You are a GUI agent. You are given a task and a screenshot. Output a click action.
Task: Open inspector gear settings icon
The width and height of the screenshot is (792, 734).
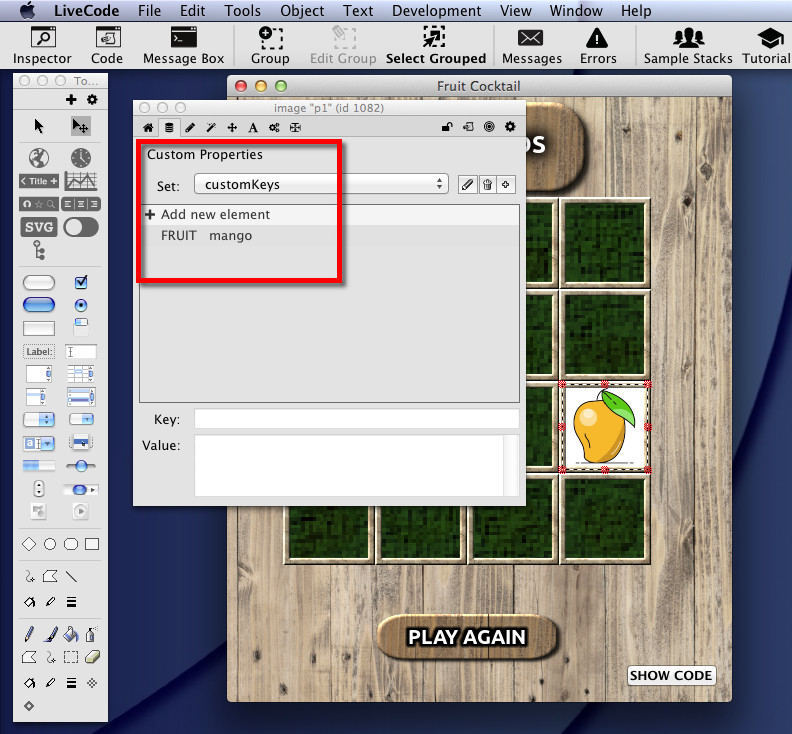[510, 127]
